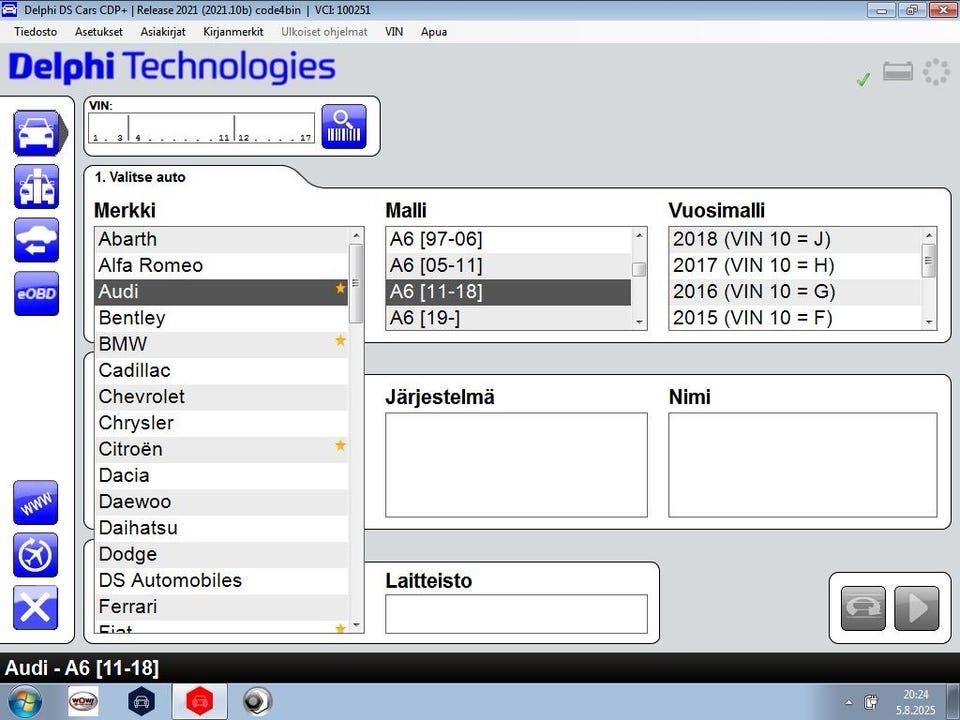Select Alfa Romeo in the Merkki list

[222, 266]
